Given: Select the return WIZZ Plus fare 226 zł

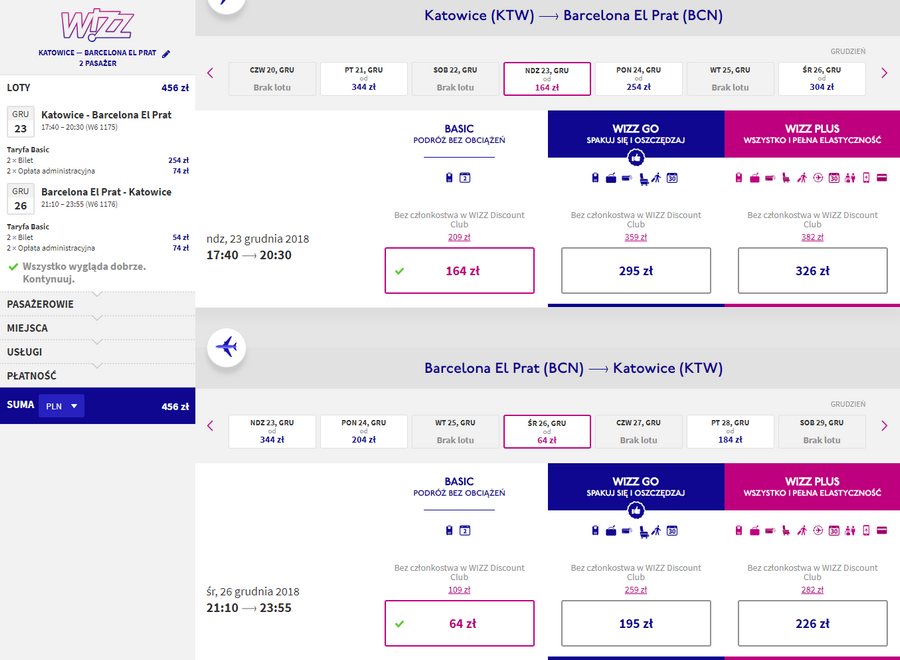Looking at the screenshot, I should tap(812, 623).
